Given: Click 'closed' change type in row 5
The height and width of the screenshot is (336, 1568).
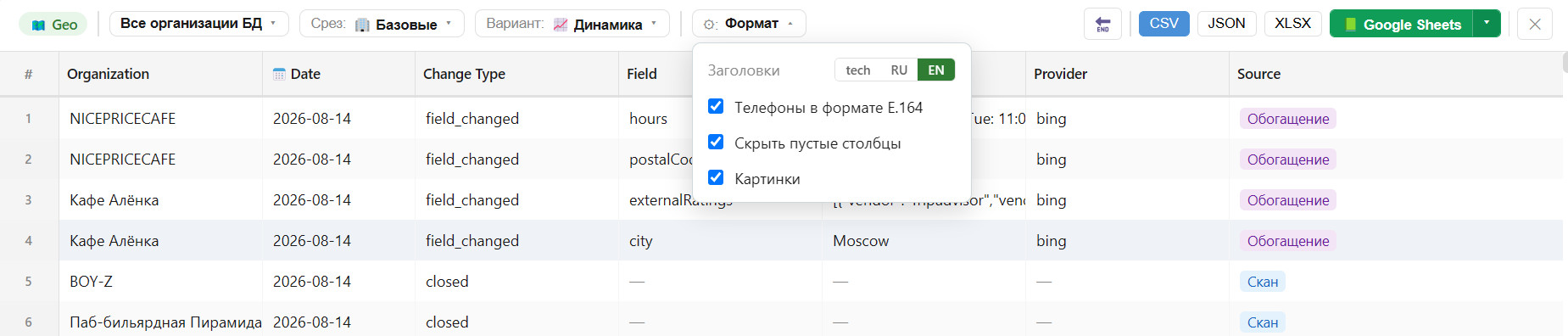Looking at the screenshot, I should pos(447,282).
